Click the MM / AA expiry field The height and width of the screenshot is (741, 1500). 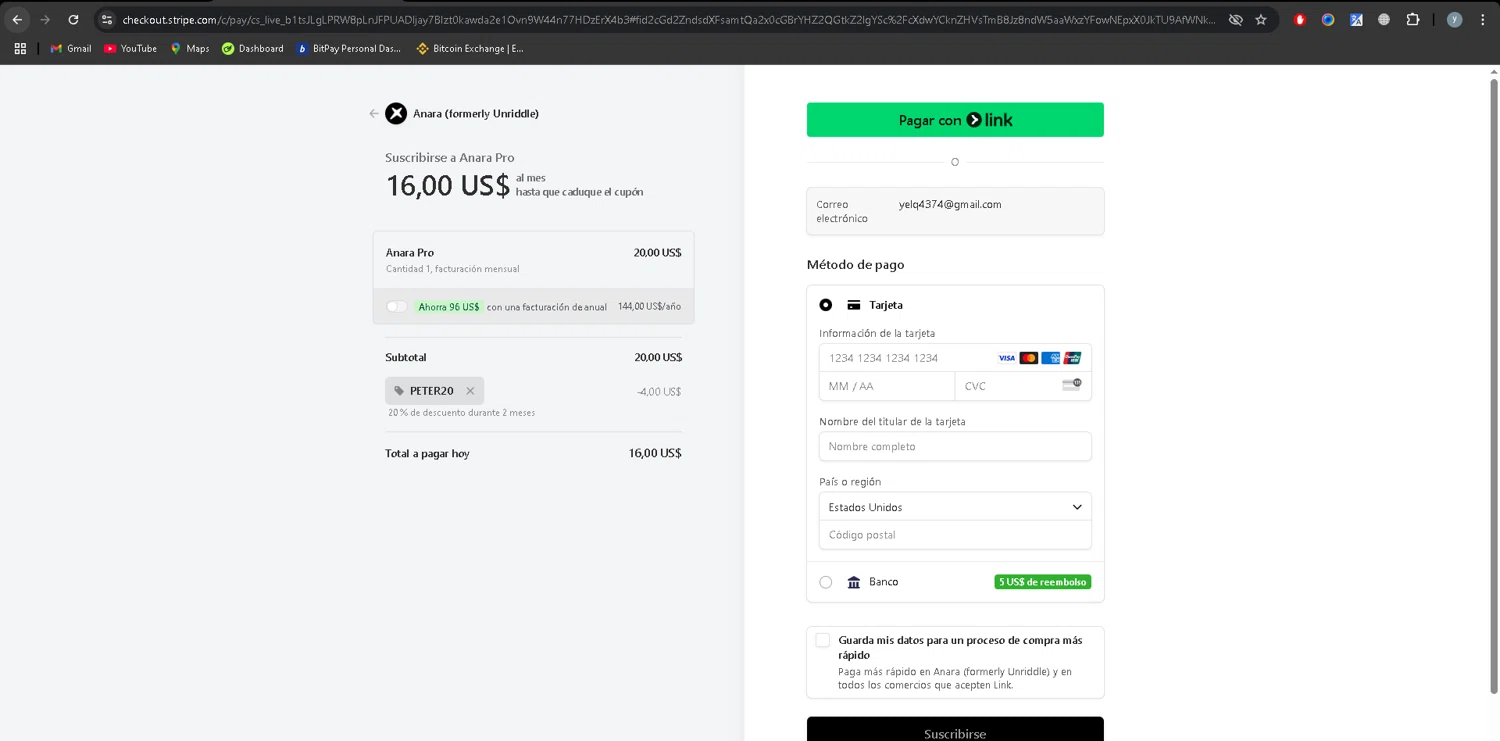[x=887, y=386]
